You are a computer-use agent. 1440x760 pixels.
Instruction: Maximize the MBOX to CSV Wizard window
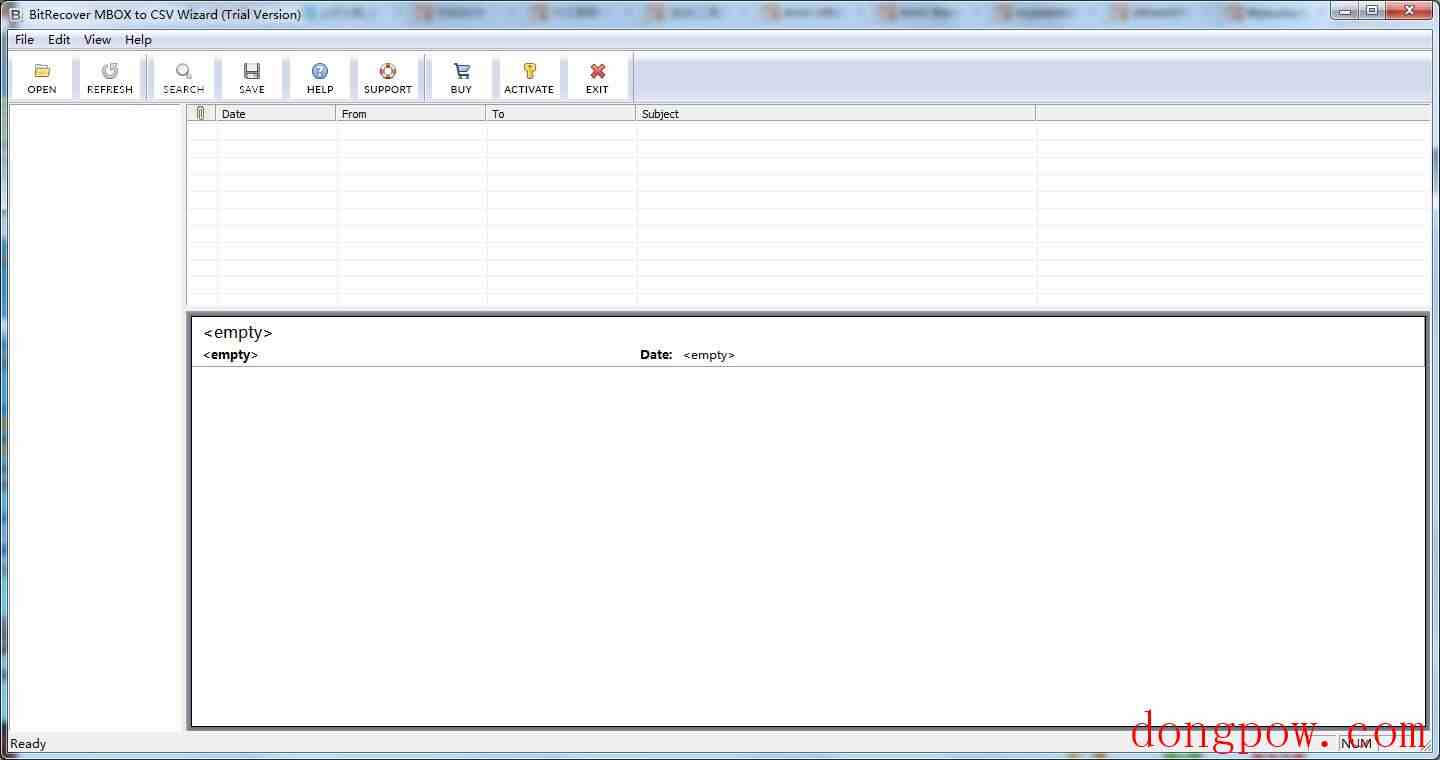pos(1373,10)
